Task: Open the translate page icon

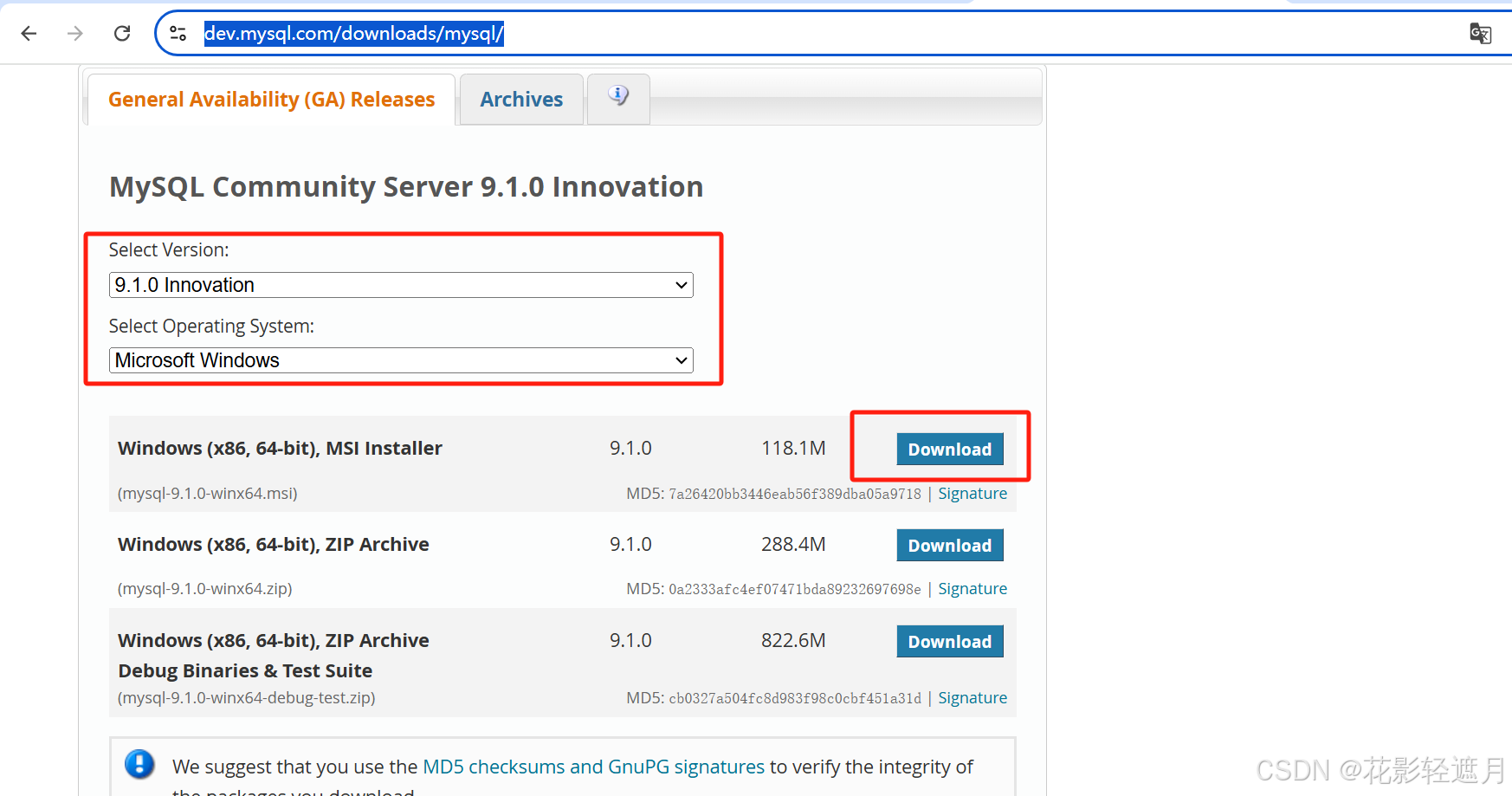Action: click(x=1480, y=34)
